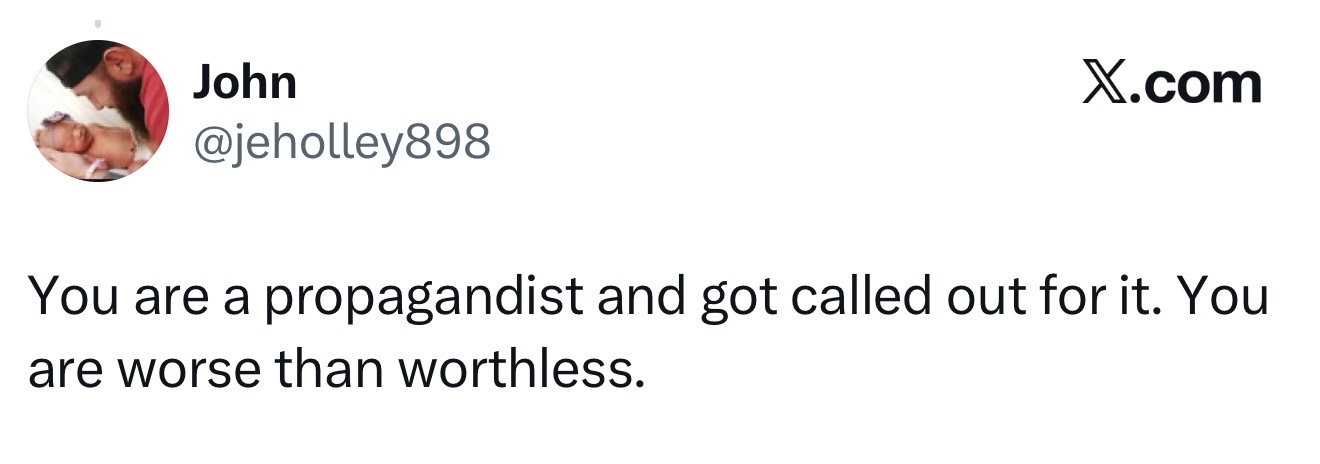1320x464 pixels.
Task: Click the word "than" in the post
Action: pos(326,371)
